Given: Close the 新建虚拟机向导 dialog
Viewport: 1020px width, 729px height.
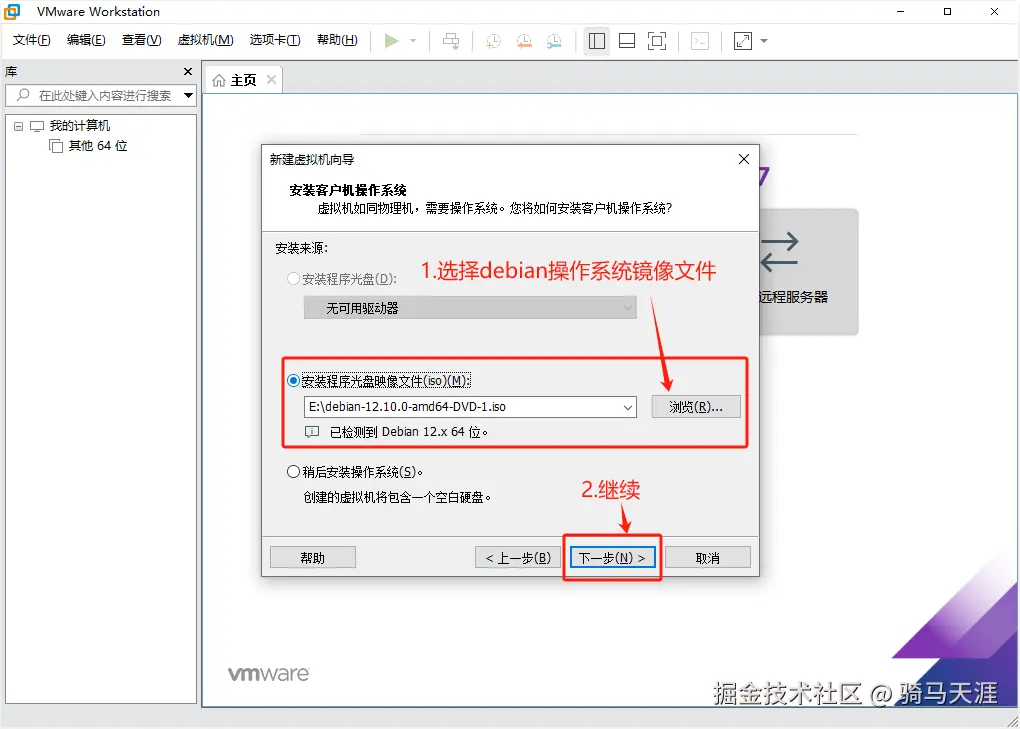Looking at the screenshot, I should click(x=744, y=159).
